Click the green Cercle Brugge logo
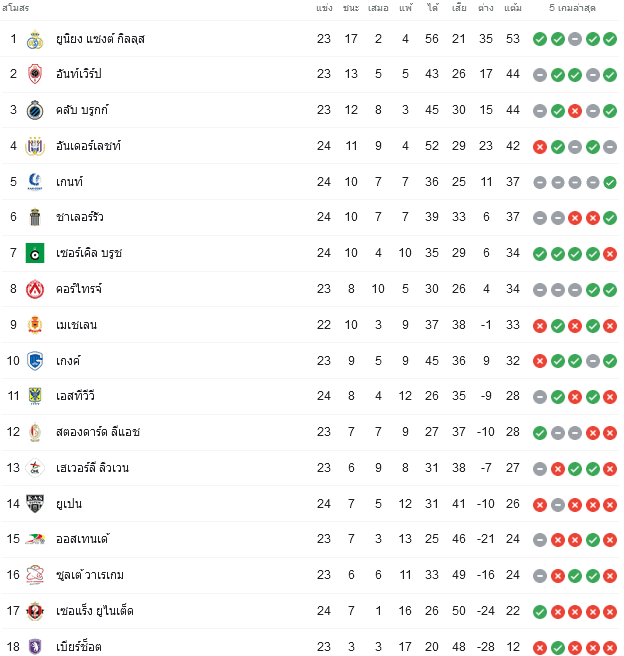The height and width of the screenshot is (656, 624). 35,253
